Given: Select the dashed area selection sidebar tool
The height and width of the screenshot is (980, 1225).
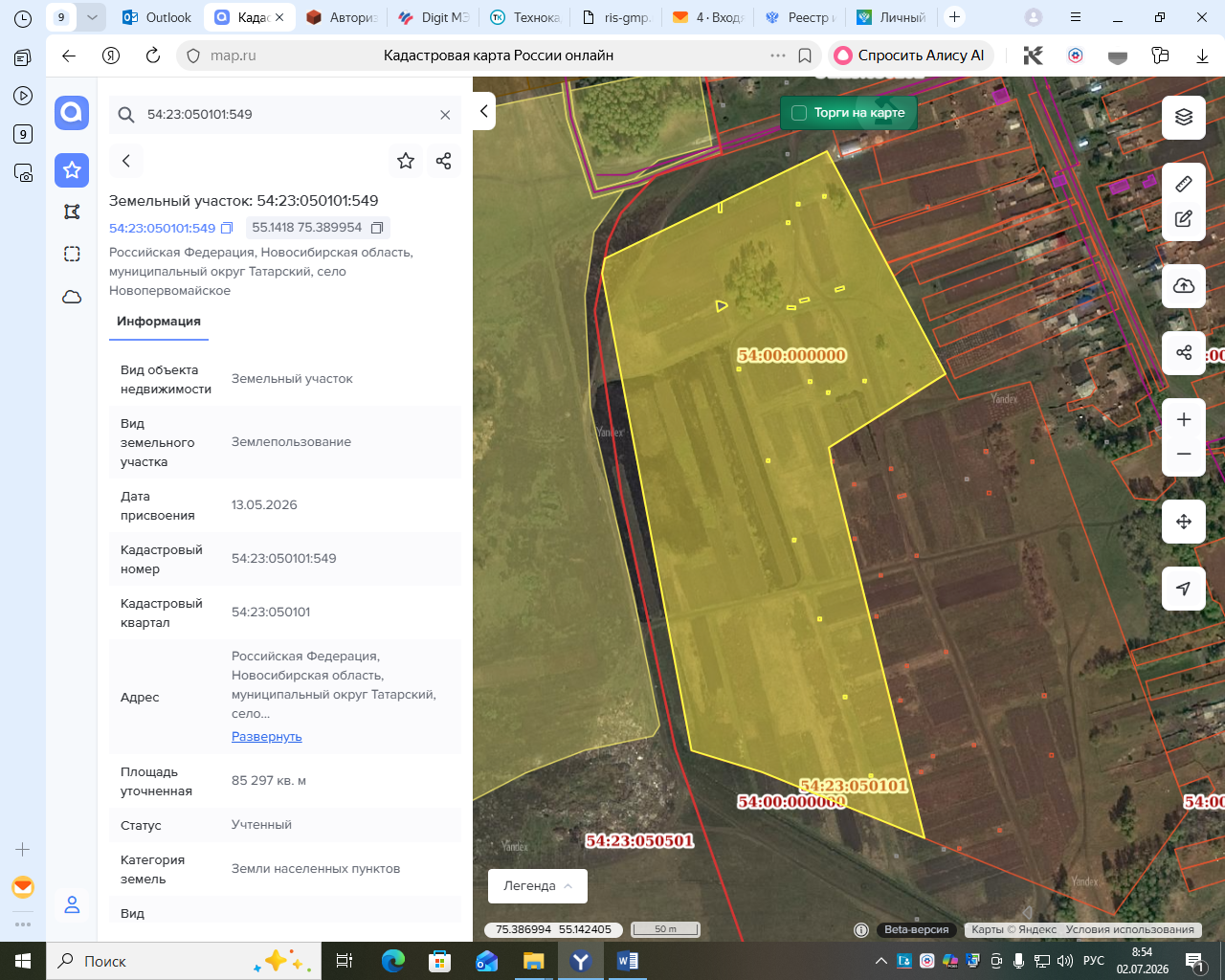Looking at the screenshot, I should tap(72, 254).
